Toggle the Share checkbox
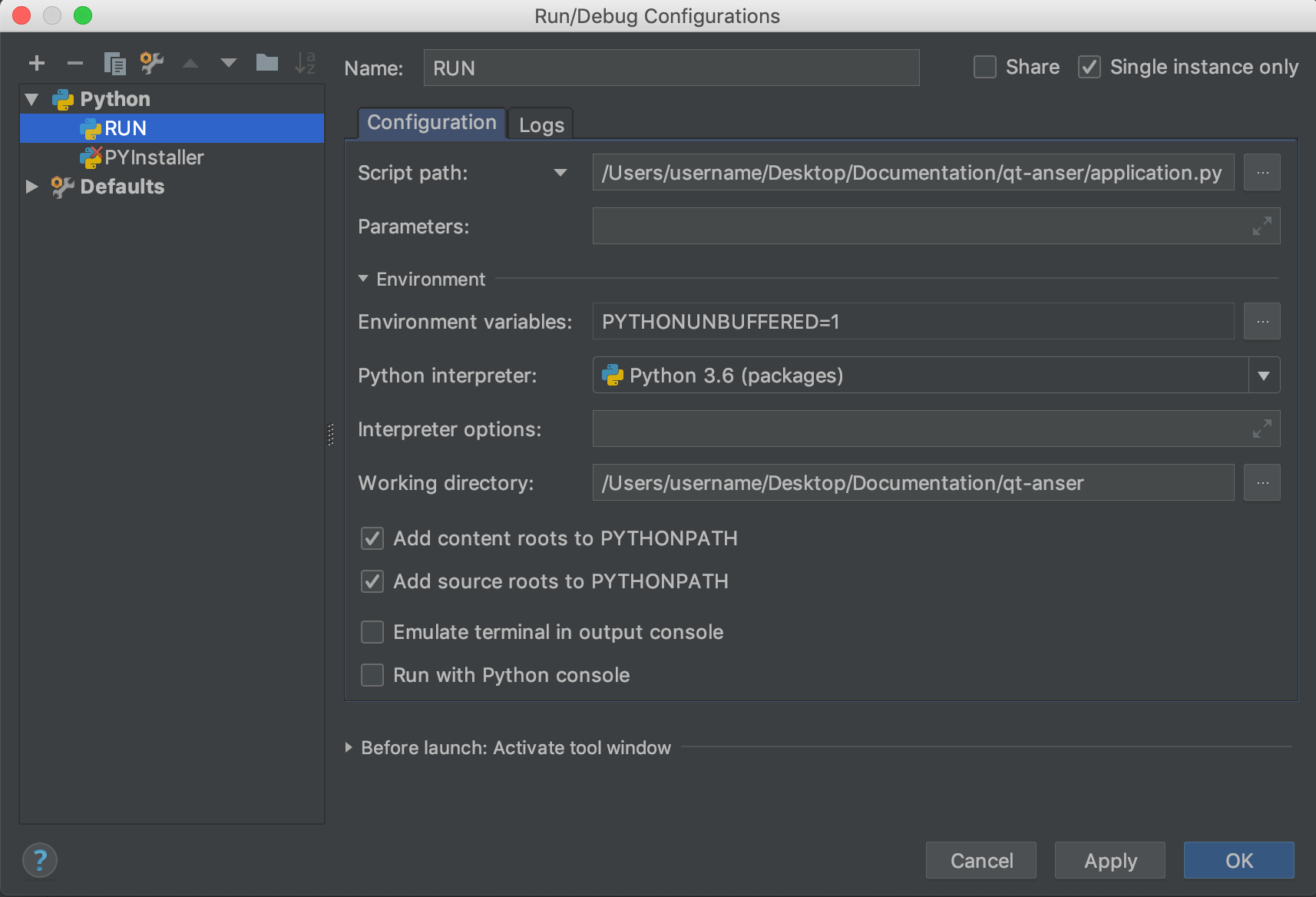1316x897 pixels. 985,67
